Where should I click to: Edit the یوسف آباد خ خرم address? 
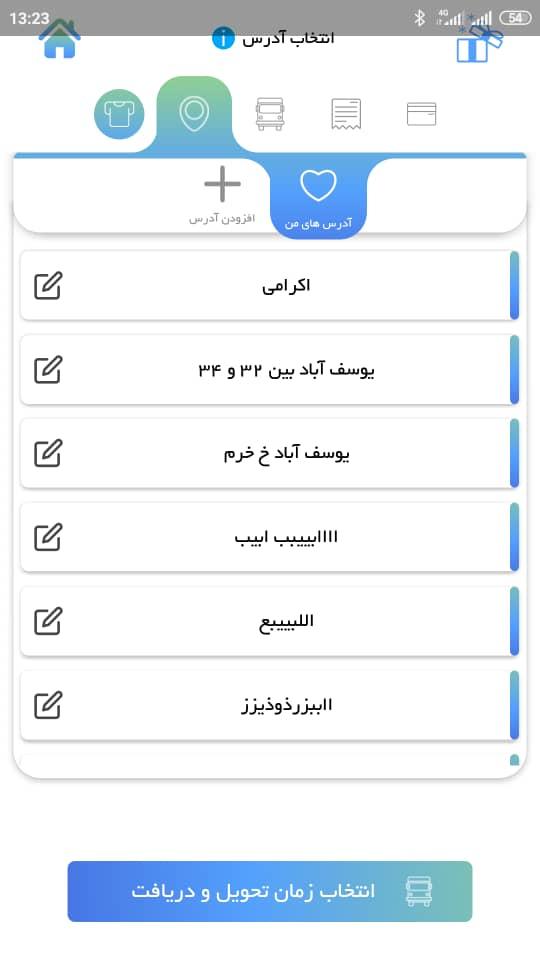48,454
